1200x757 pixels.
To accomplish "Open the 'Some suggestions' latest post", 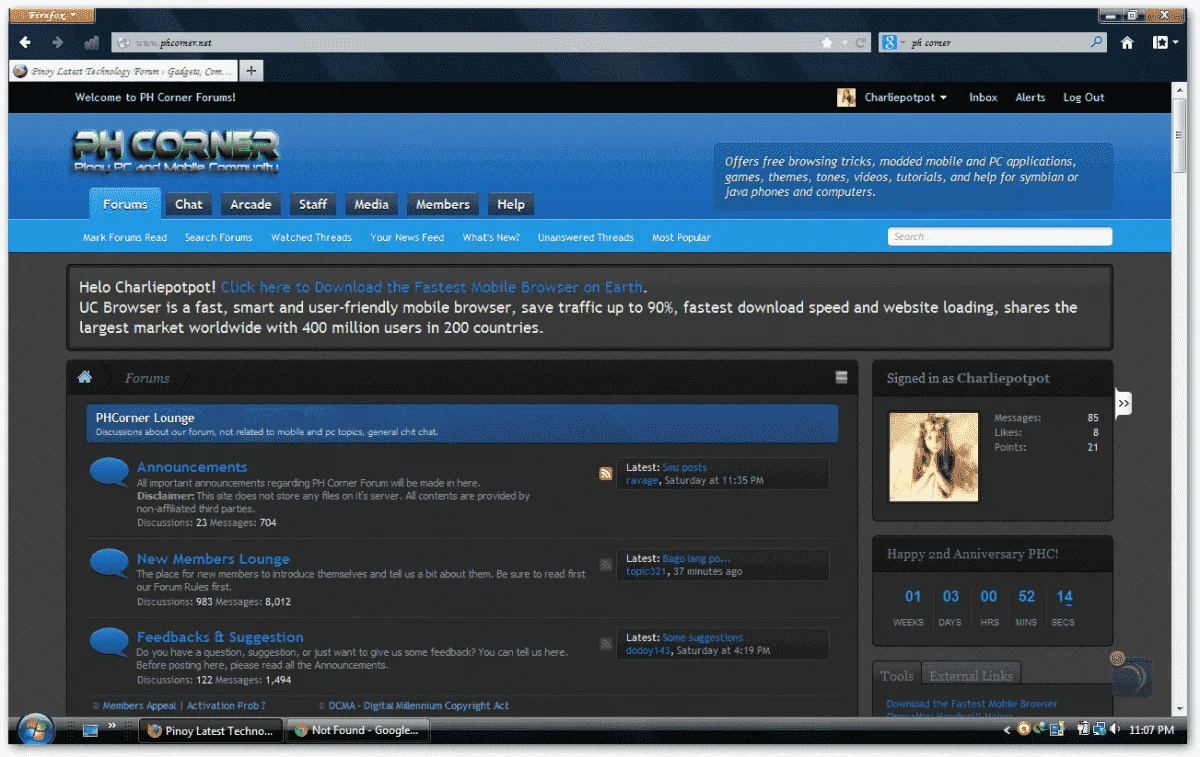I will point(702,637).
